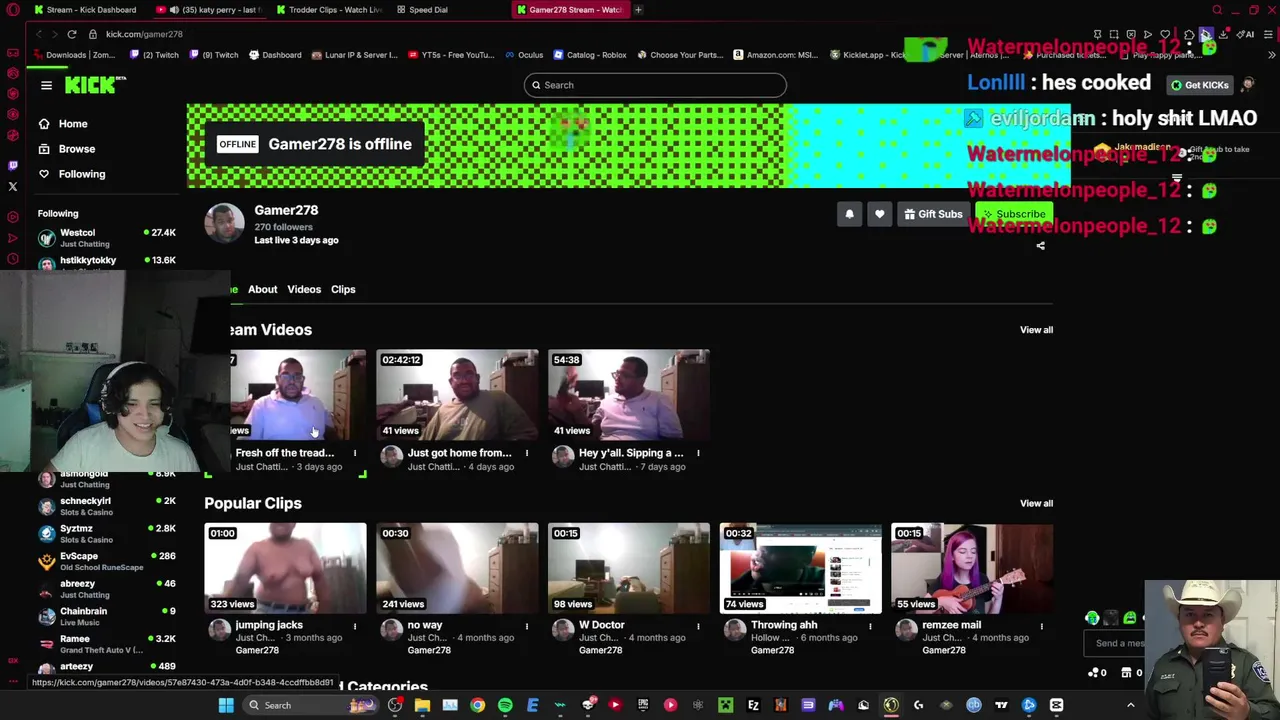This screenshot has height=720, width=1280.
Task: Toggle the follow heart button
Action: pyautogui.click(x=879, y=214)
